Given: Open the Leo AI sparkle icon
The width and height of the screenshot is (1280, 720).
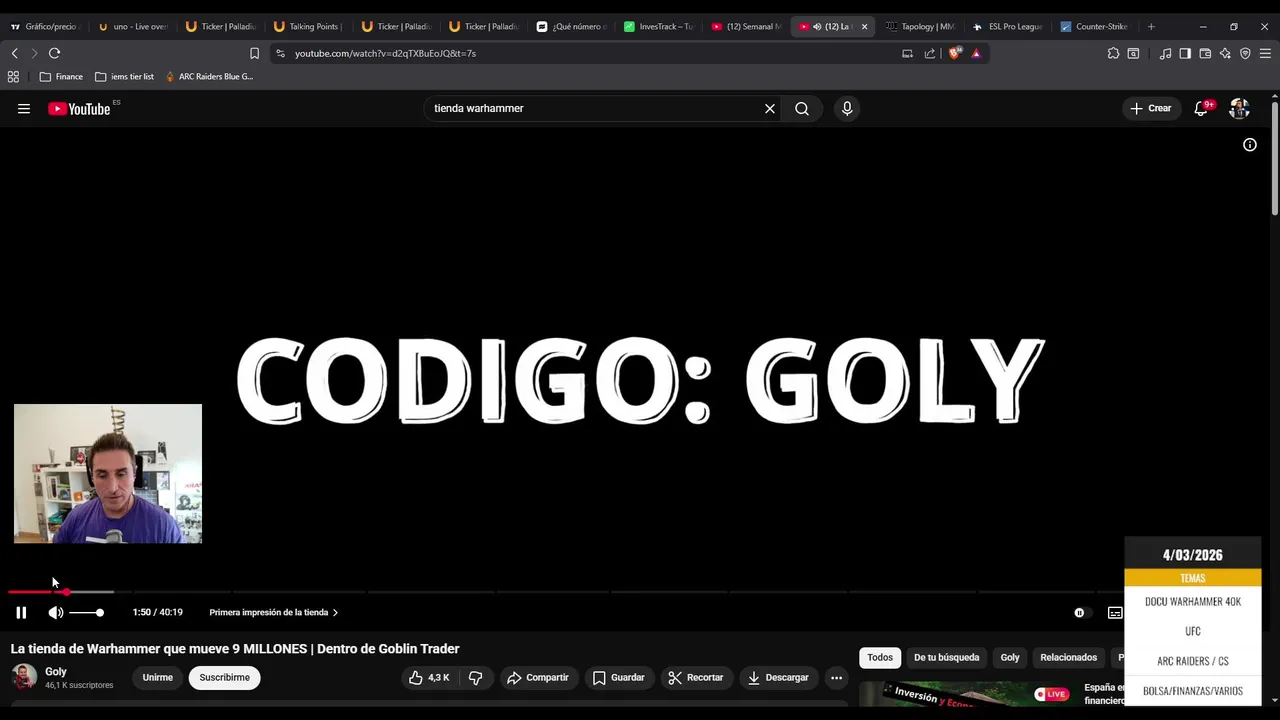Looking at the screenshot, I should pos(1225,54).
